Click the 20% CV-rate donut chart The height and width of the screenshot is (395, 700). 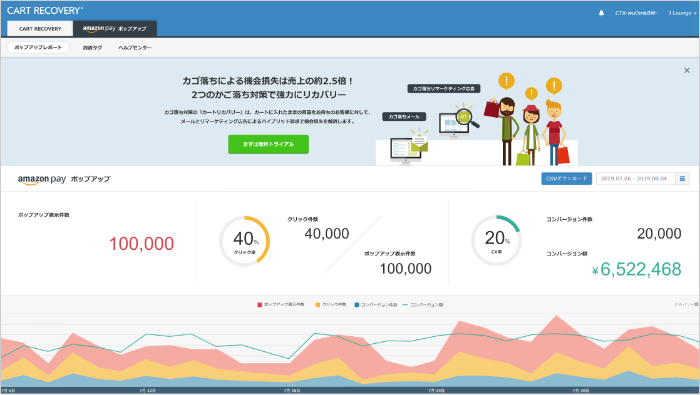[x=496, y=241]
